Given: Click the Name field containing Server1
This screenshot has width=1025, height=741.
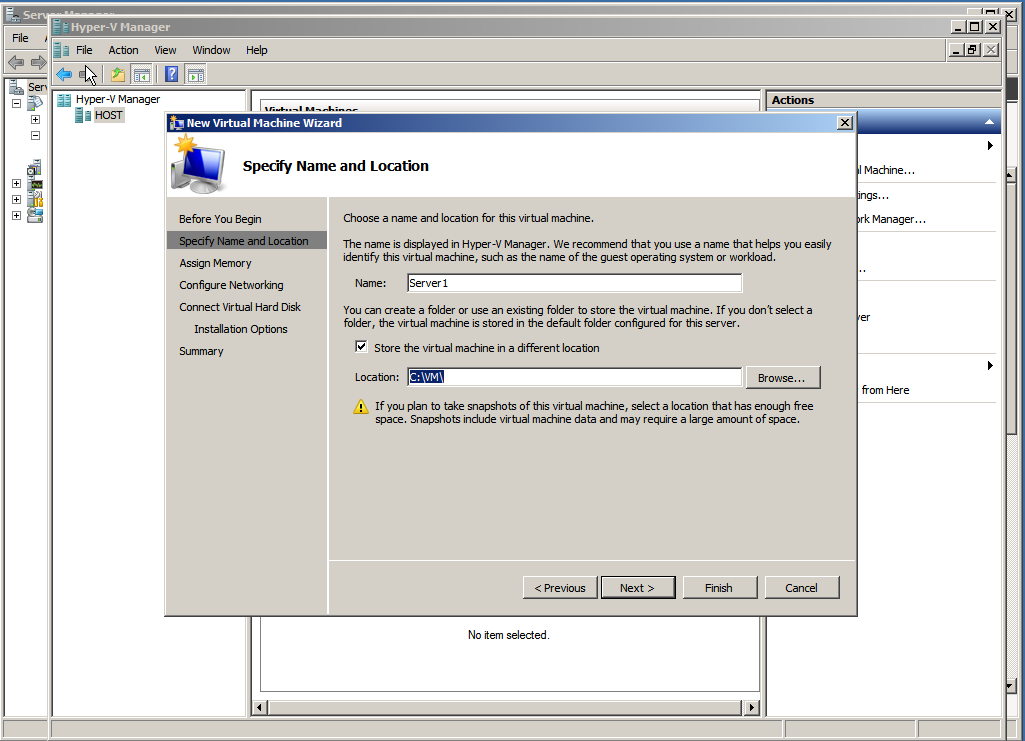Looking at the screenshot, I should [x=574, y=283].
